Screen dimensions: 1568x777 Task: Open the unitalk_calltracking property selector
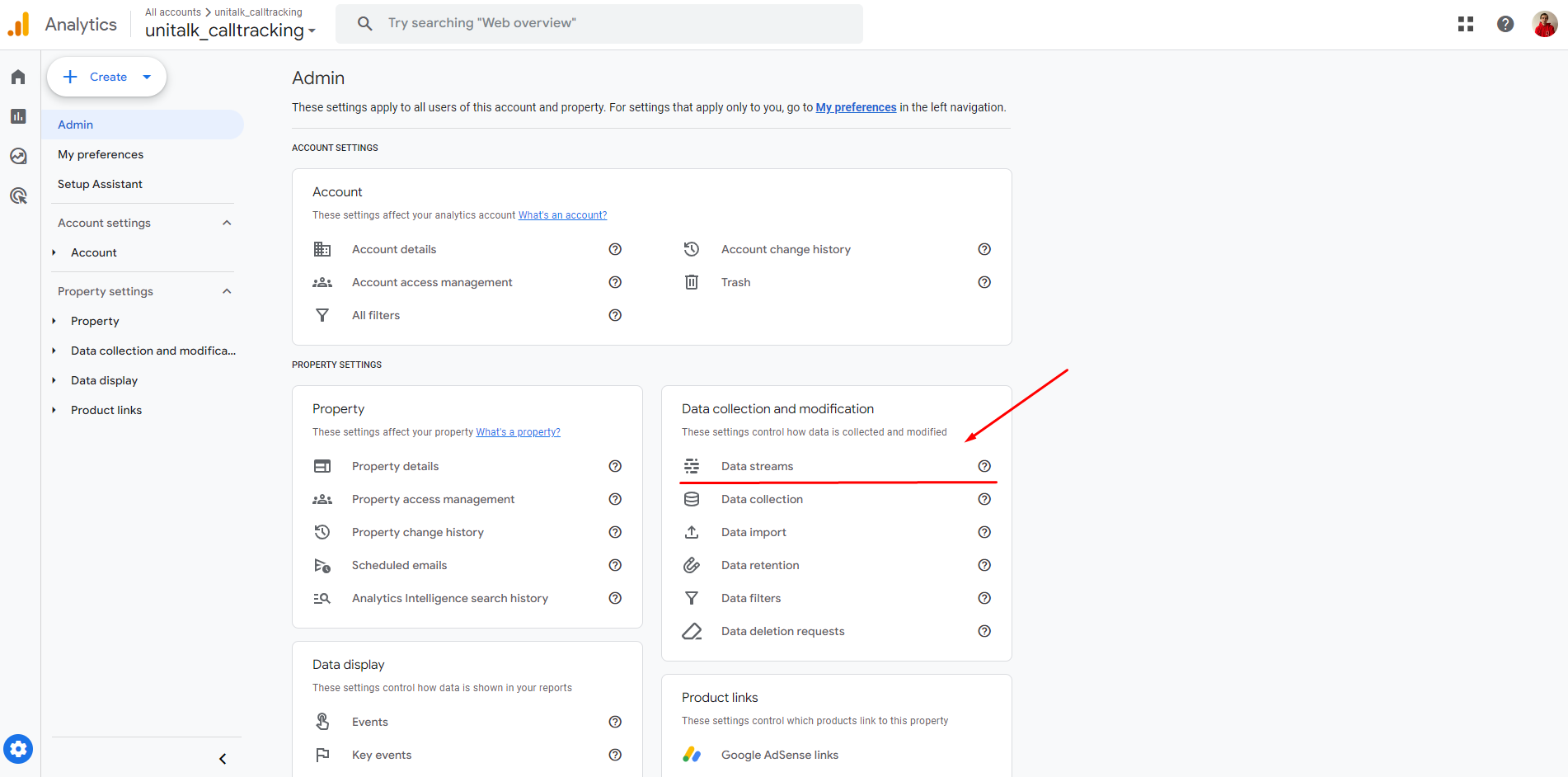click(230, 31)
